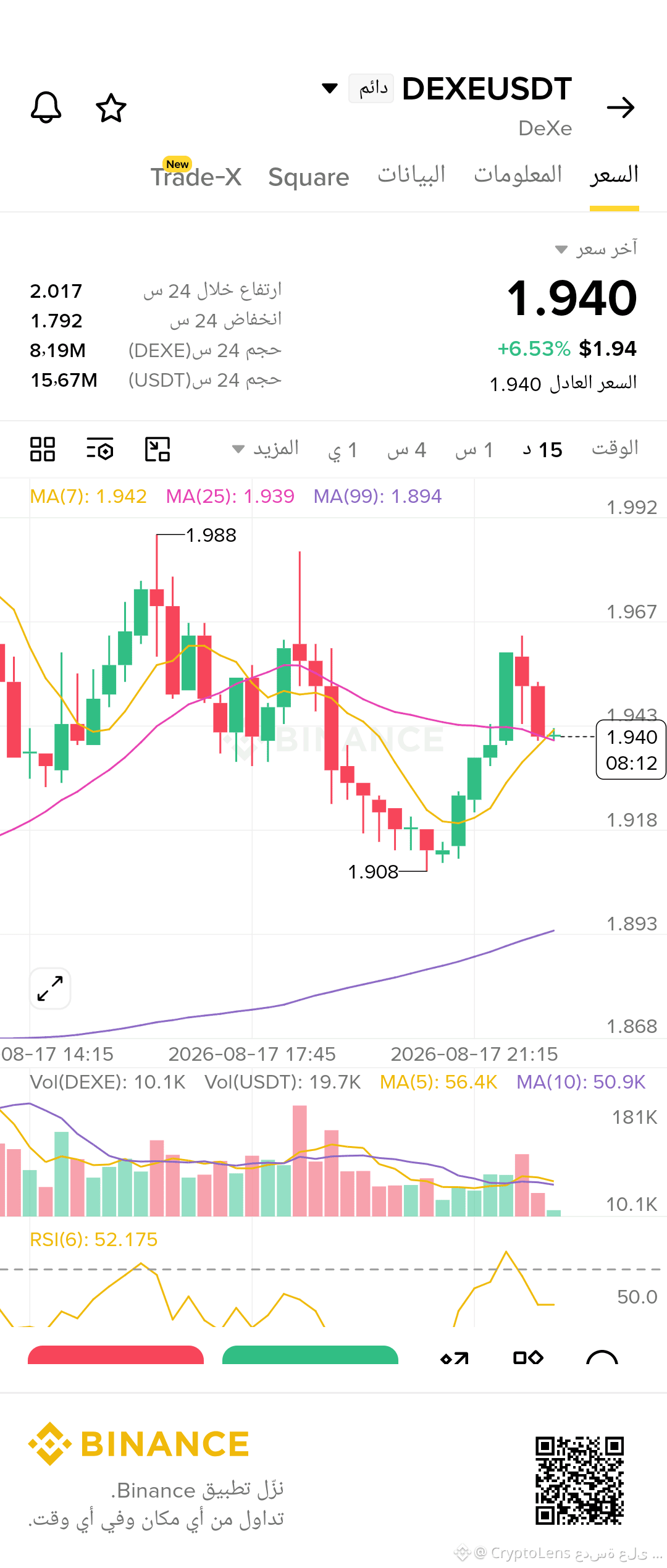The image size is (667, 1568).
Task: Tap the 24h low value 1.792
Action: click(56, 321)
